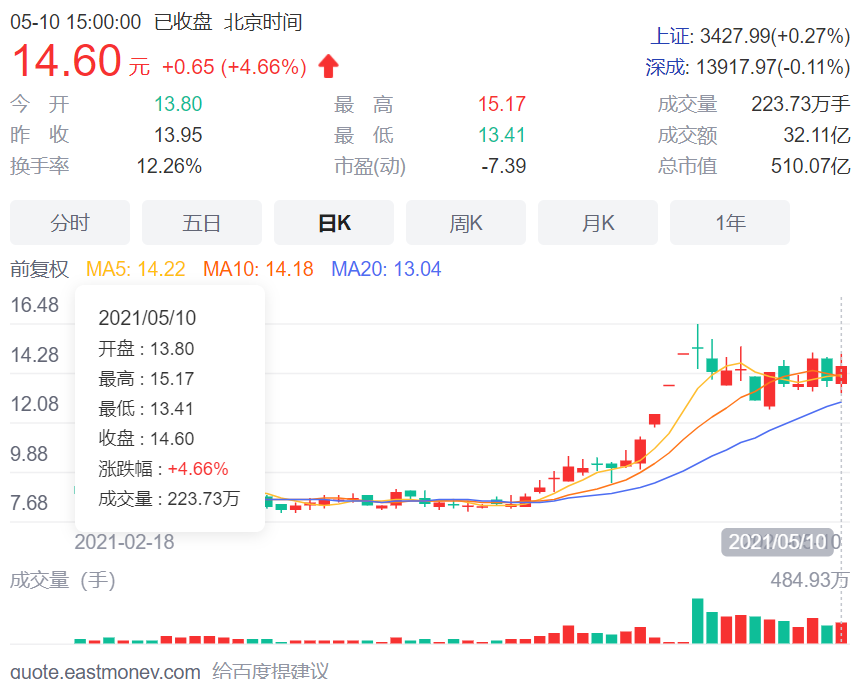Click the 最低 value 13.41 in stats

pos(502,135)
